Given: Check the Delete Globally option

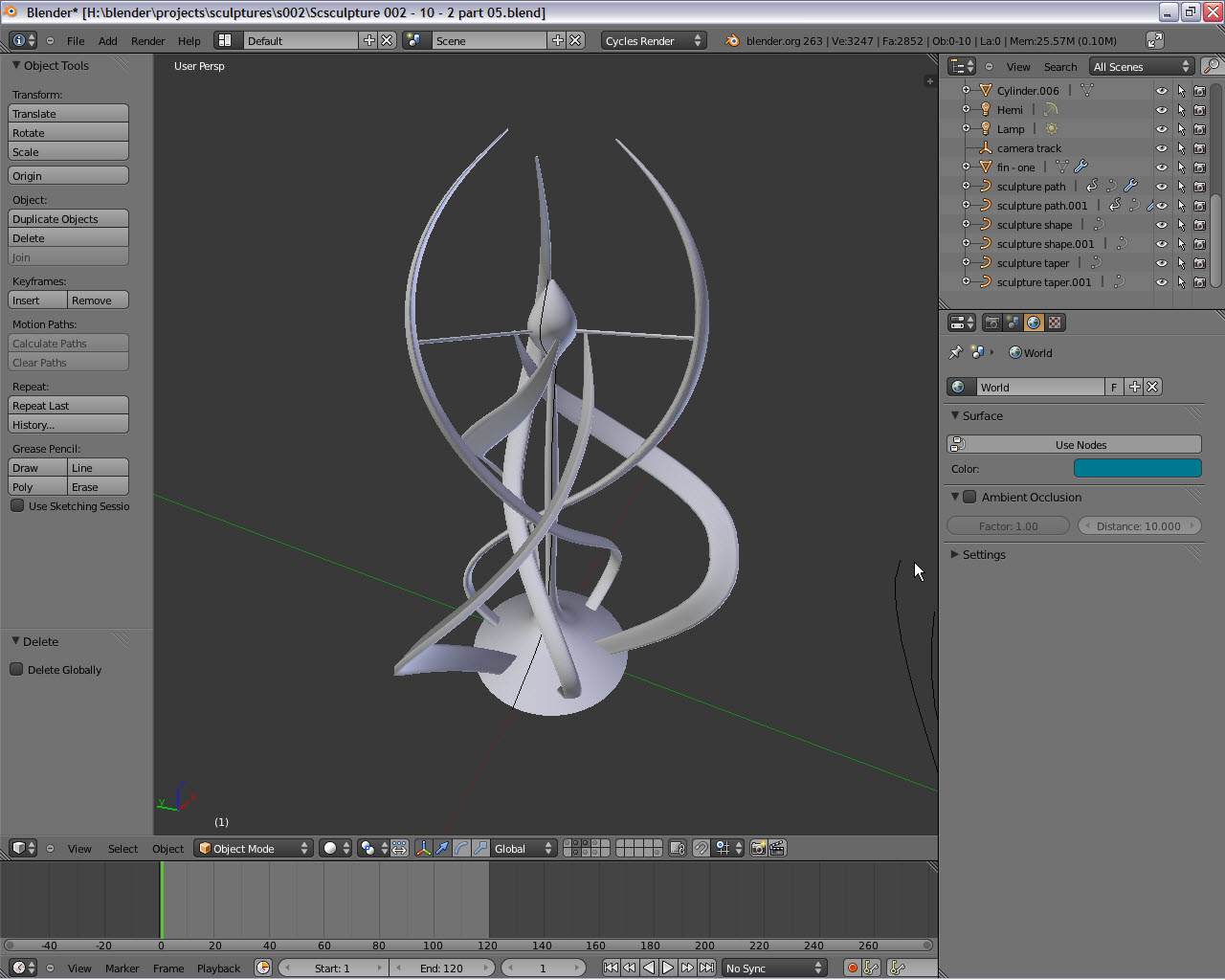Looking at the screenshot, I should (x=16, y=669).
